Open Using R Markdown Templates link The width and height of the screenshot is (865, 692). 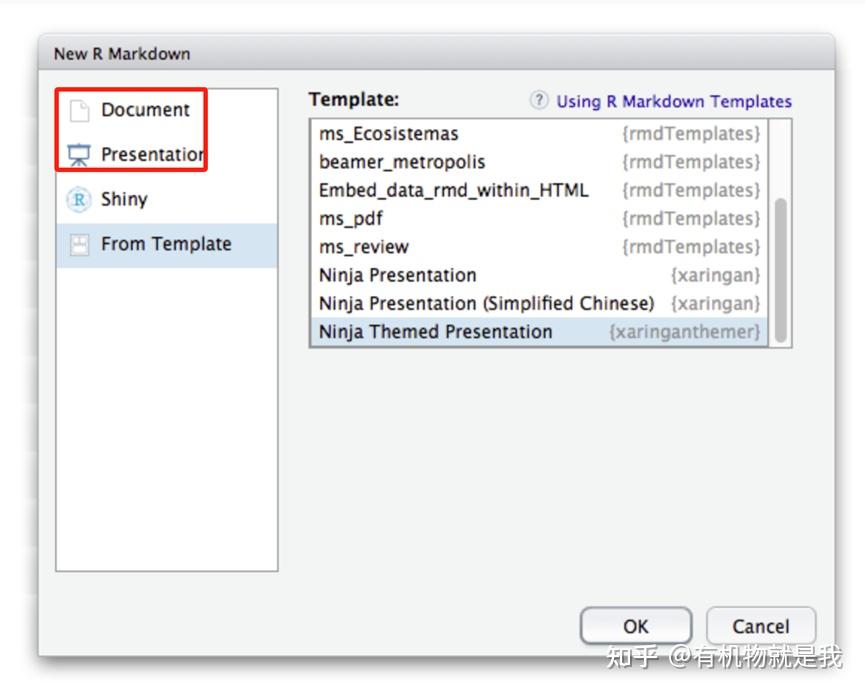coord(673,101)
